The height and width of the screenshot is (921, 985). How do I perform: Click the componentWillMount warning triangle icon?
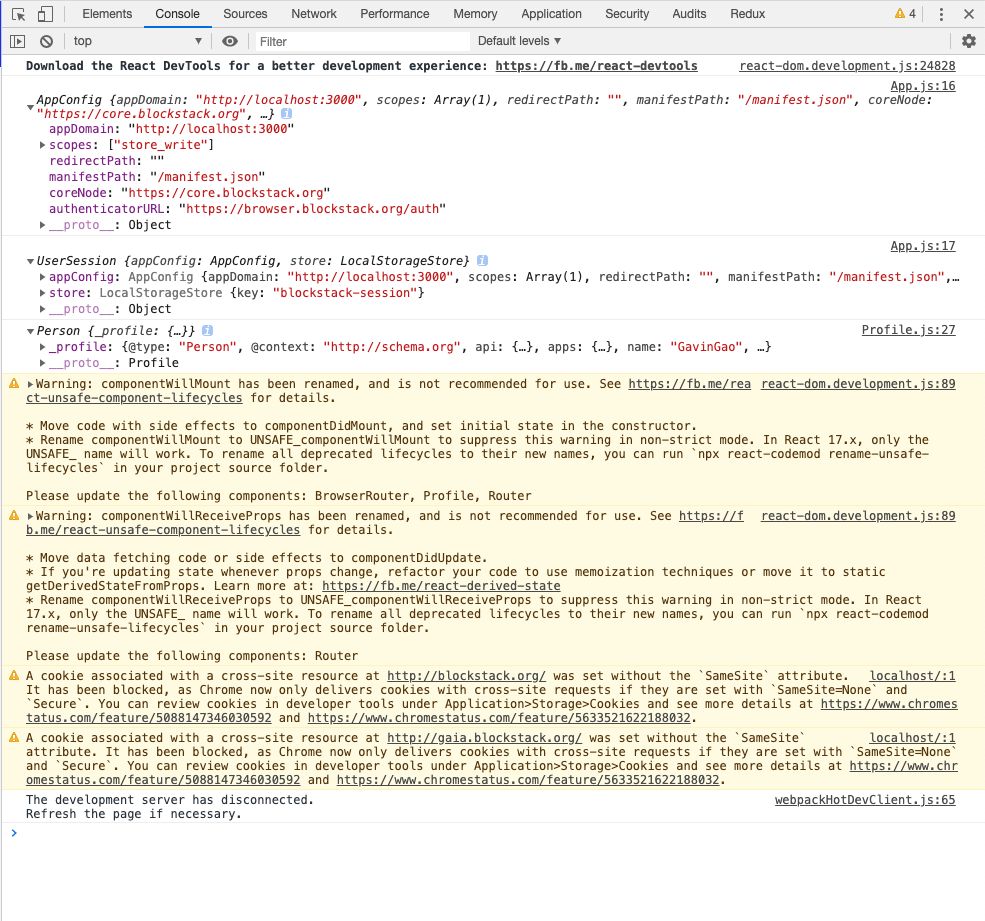coord(14,383)
